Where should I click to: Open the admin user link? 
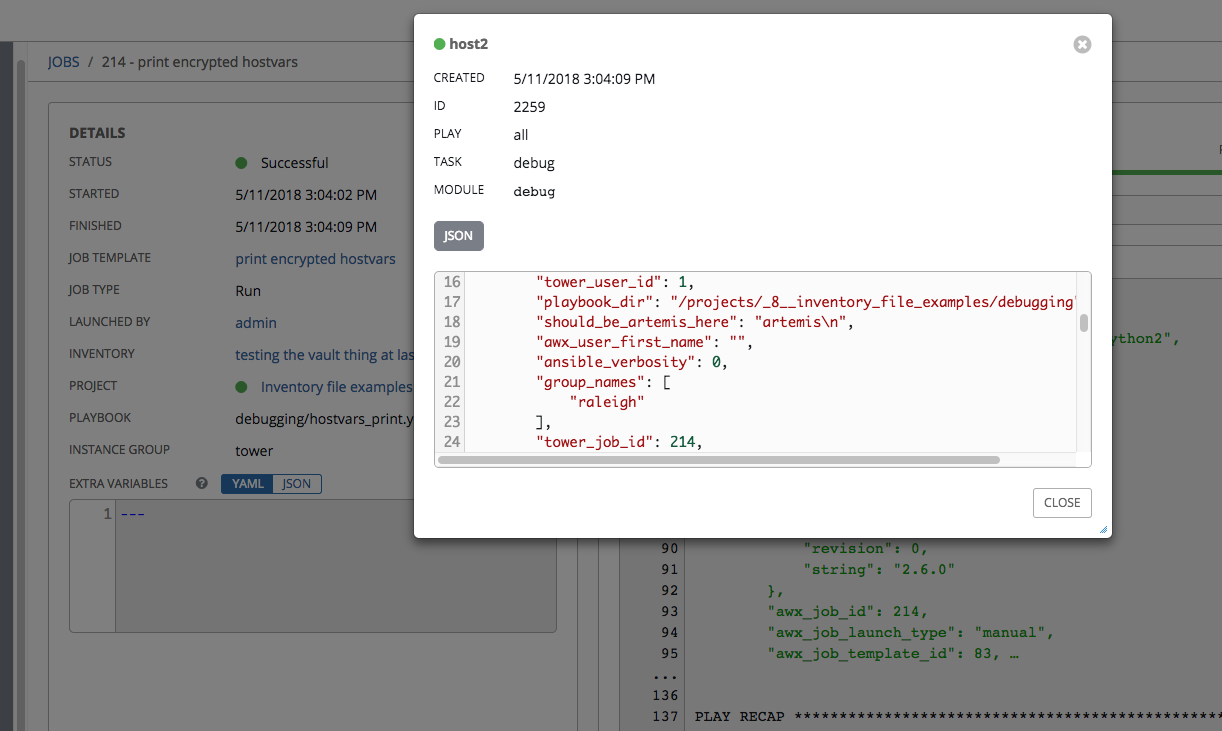pyautogui.click(x=256, y=323)
